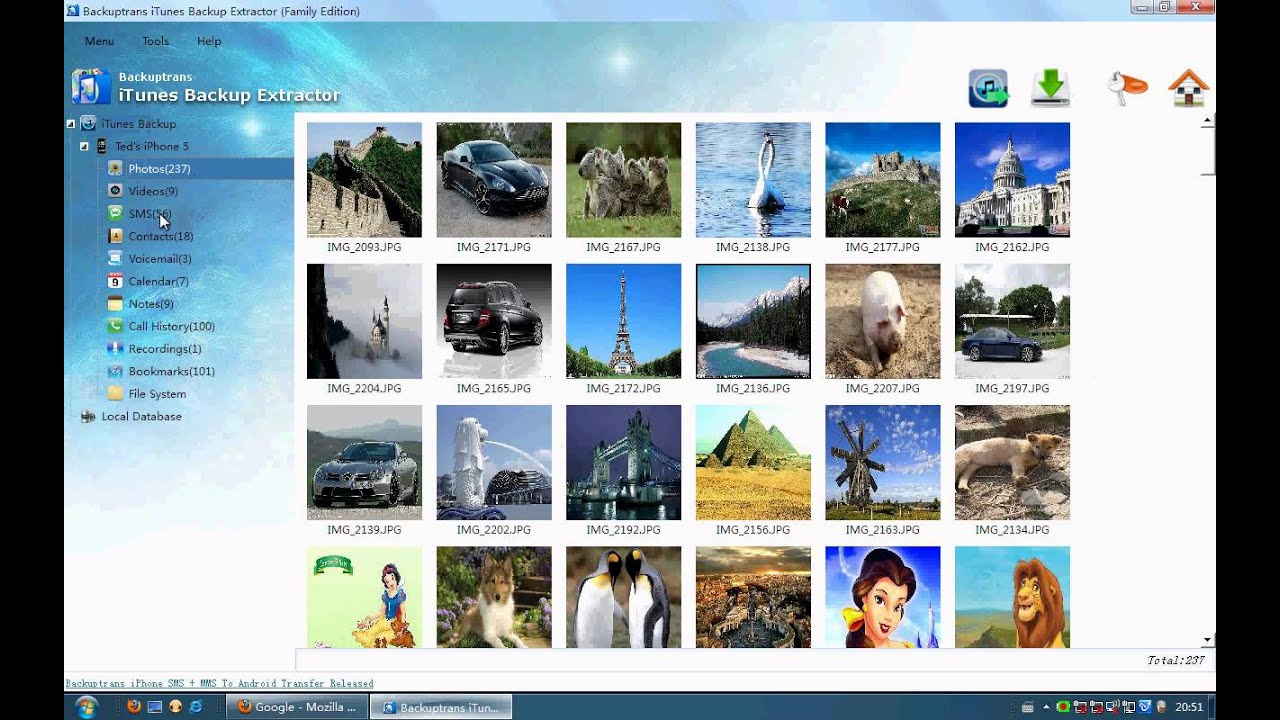Select the two penguins thumbnail
1280x720 pixels.
(x=623, y=597)
